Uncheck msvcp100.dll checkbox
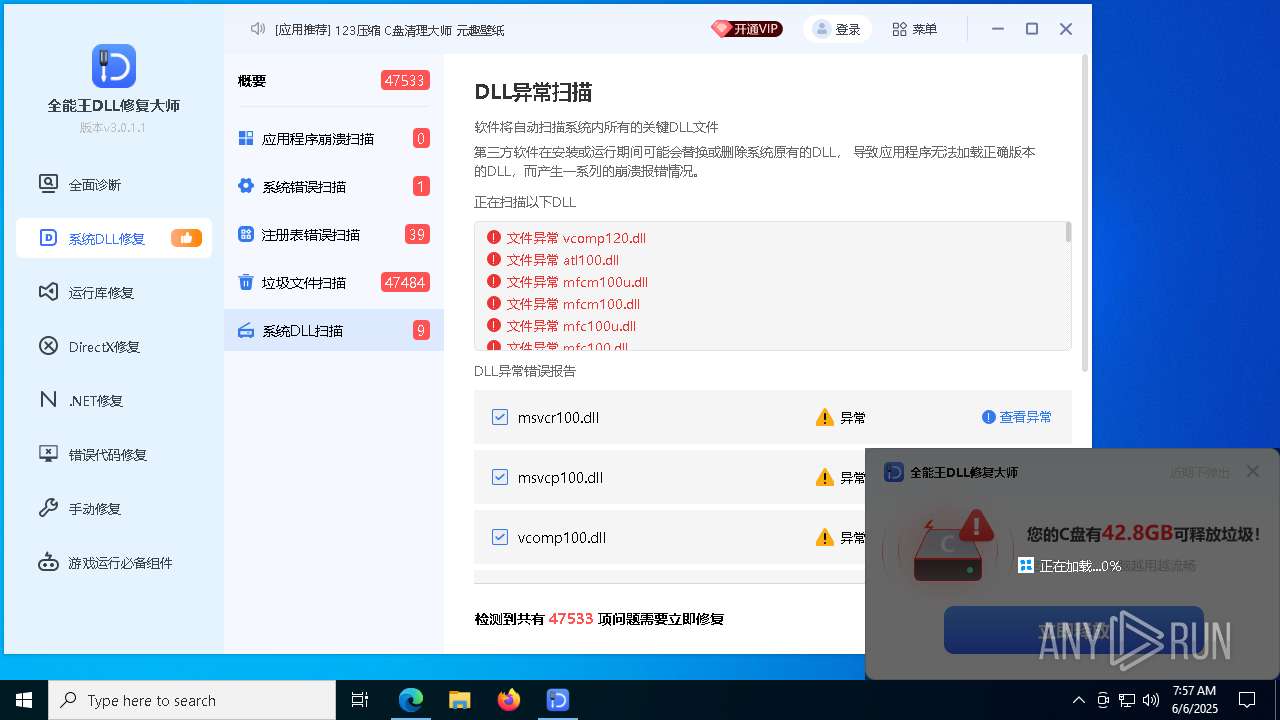 500,477
